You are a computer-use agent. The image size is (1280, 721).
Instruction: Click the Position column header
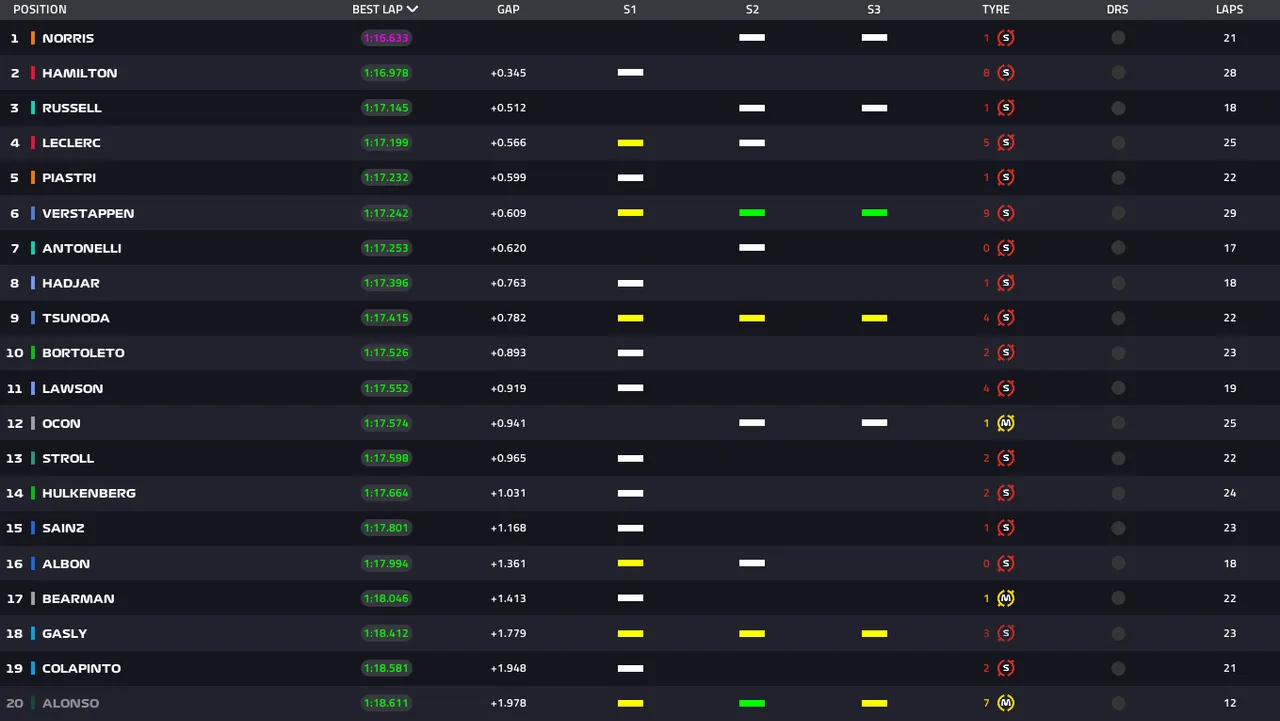(x=40, y=9)
